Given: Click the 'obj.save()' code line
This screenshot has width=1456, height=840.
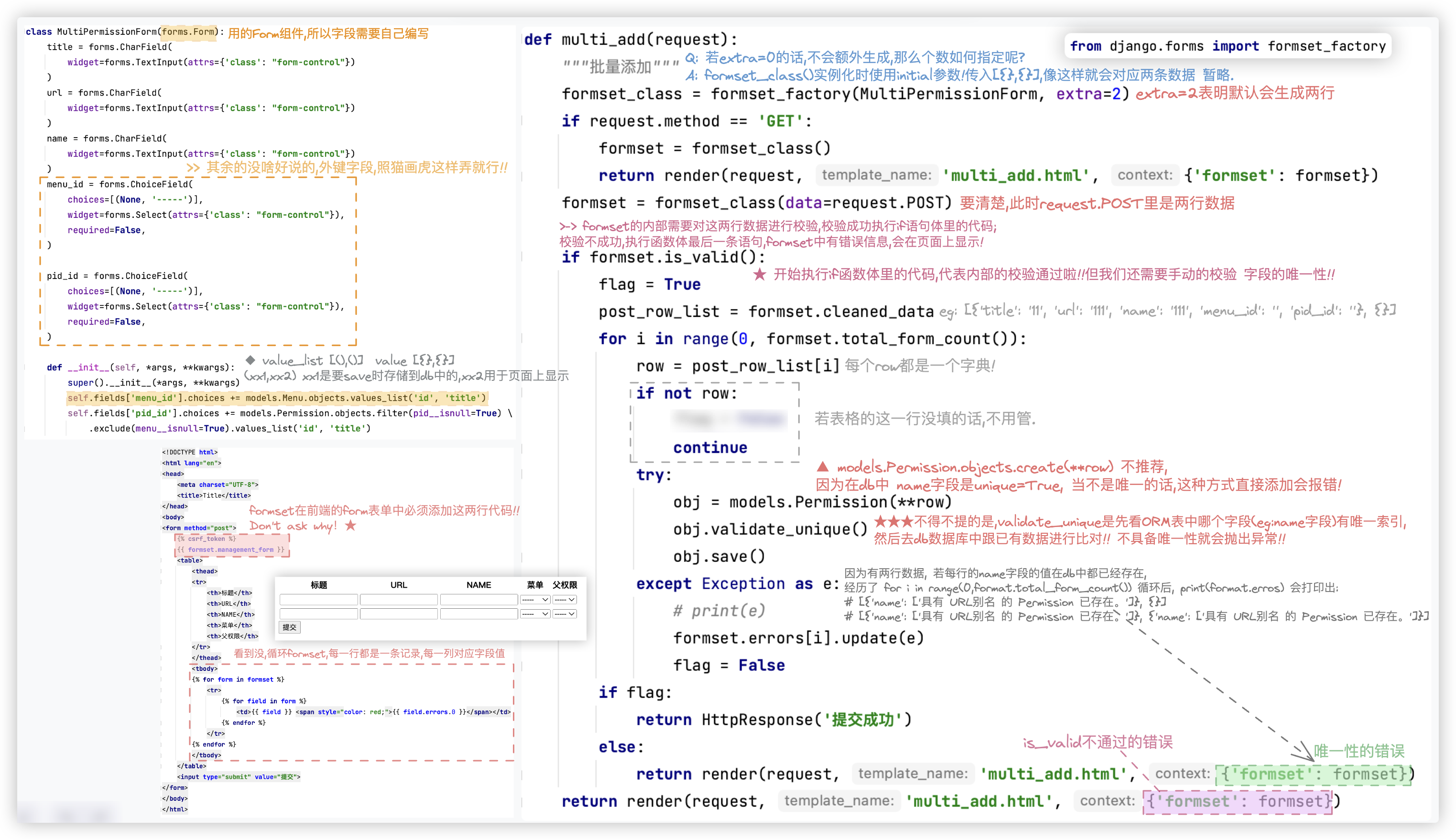Looking at the screenshot, I should [719, 556].
